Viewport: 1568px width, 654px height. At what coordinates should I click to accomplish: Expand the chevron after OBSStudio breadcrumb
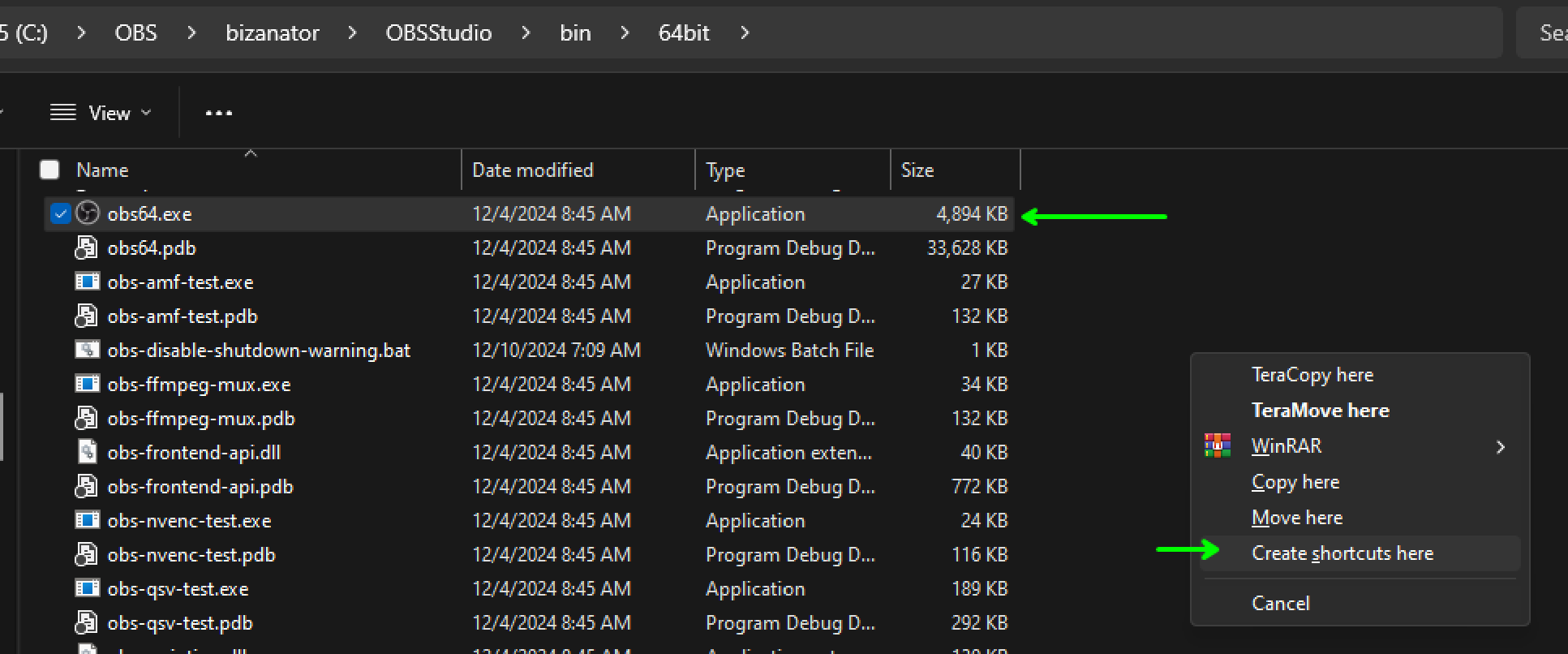click(x=526, y=33)
